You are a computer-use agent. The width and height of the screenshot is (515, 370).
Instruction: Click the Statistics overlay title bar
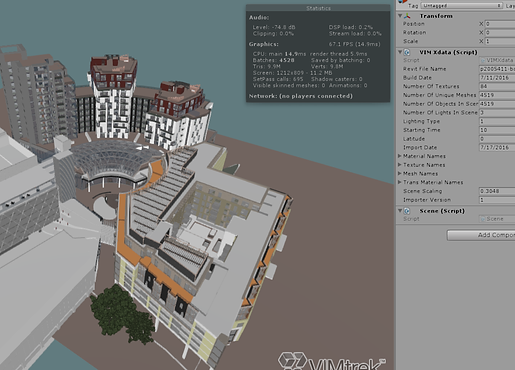[x=318, y=8]
